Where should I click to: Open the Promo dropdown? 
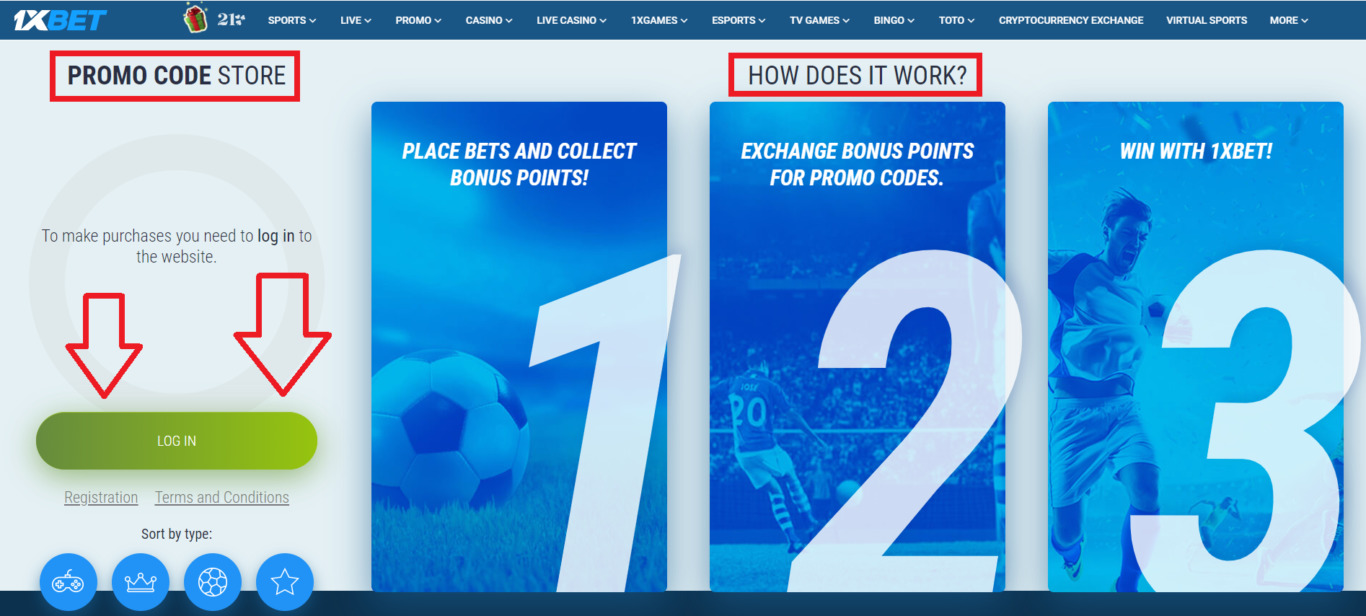418,20
